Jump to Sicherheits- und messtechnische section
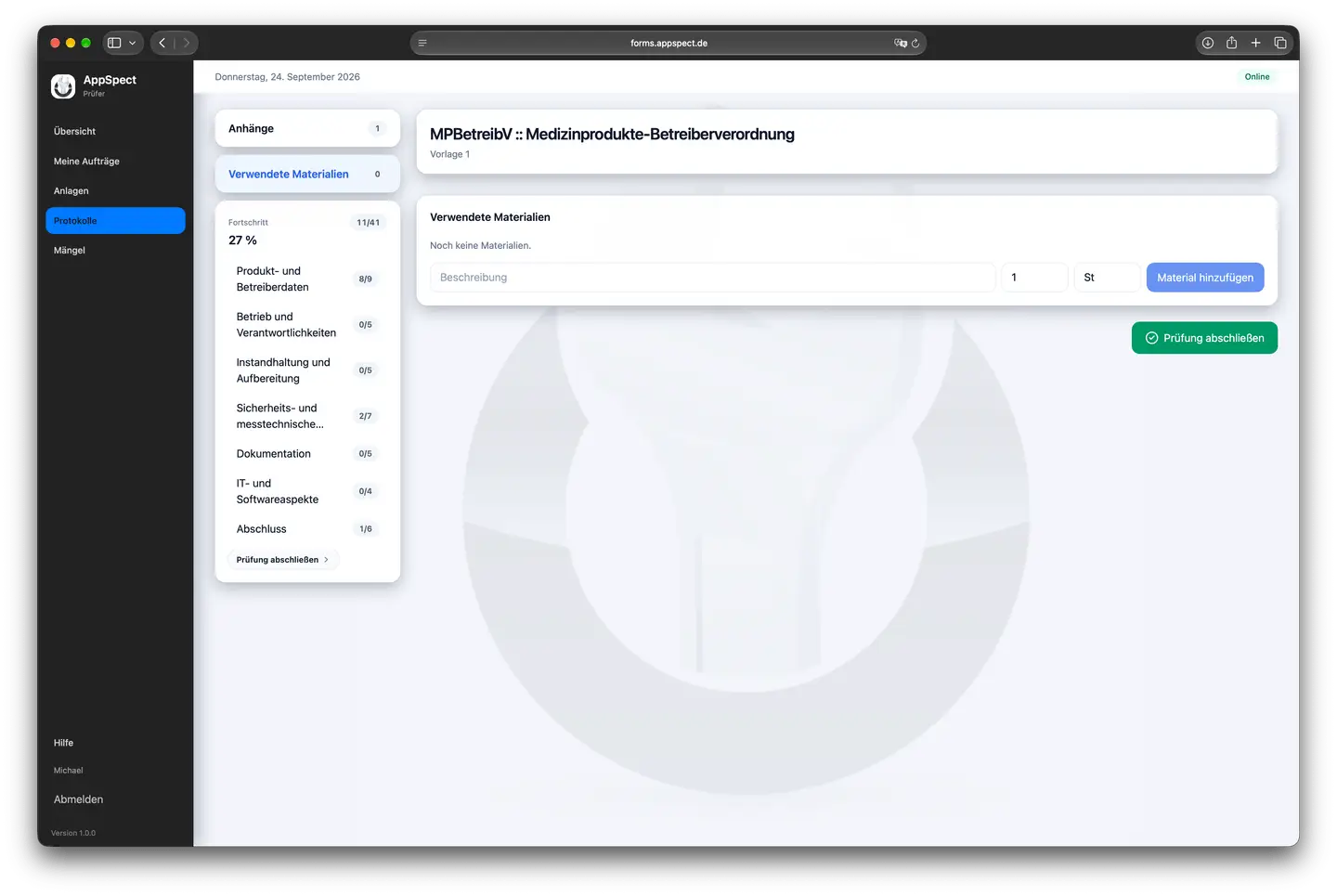 (307, 416)
